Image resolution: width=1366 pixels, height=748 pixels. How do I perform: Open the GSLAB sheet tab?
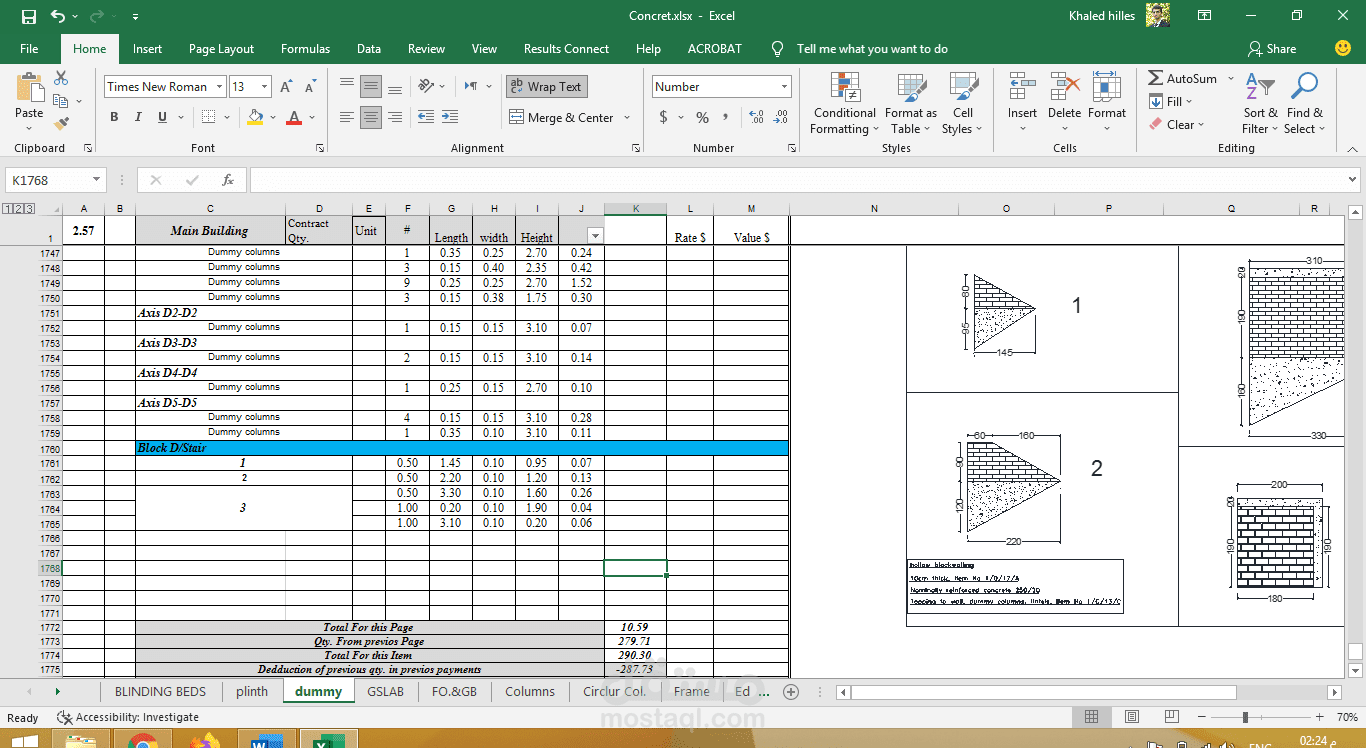coord(386,691)
